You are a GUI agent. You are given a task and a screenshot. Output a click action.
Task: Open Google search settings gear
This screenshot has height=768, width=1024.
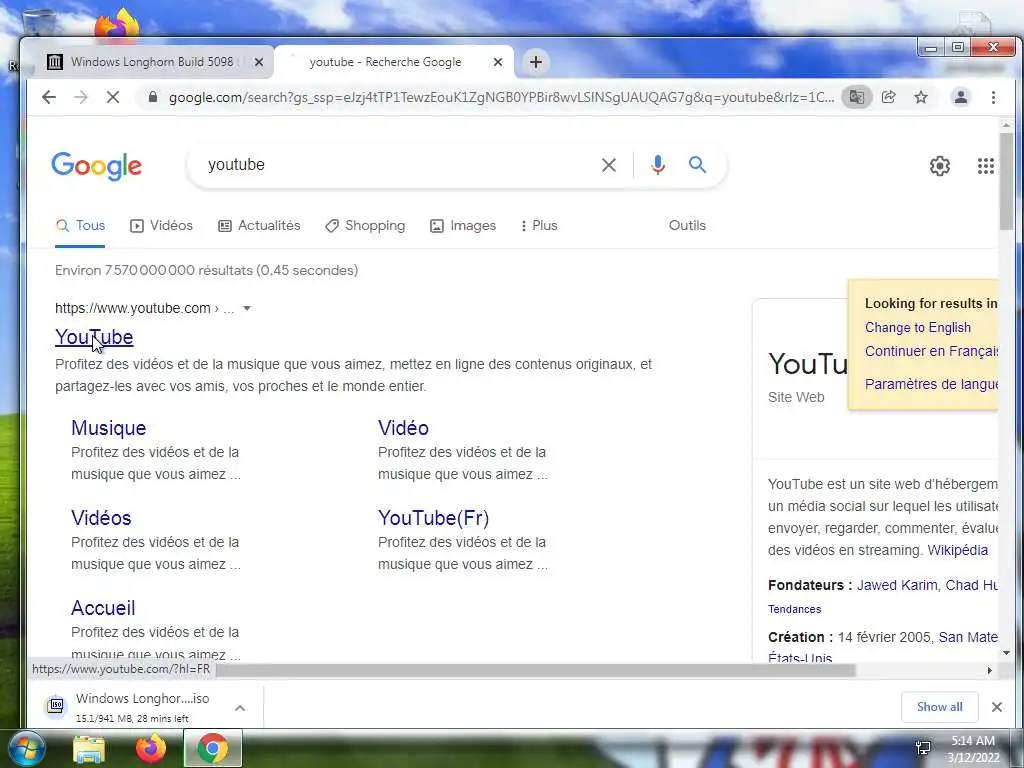tap(940, 166)
